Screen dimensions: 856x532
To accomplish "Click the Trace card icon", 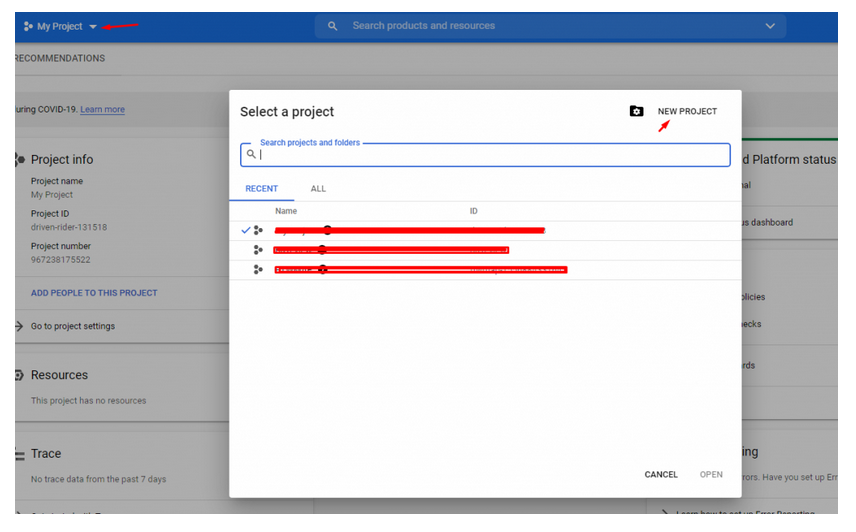I will tap(20, 454).
